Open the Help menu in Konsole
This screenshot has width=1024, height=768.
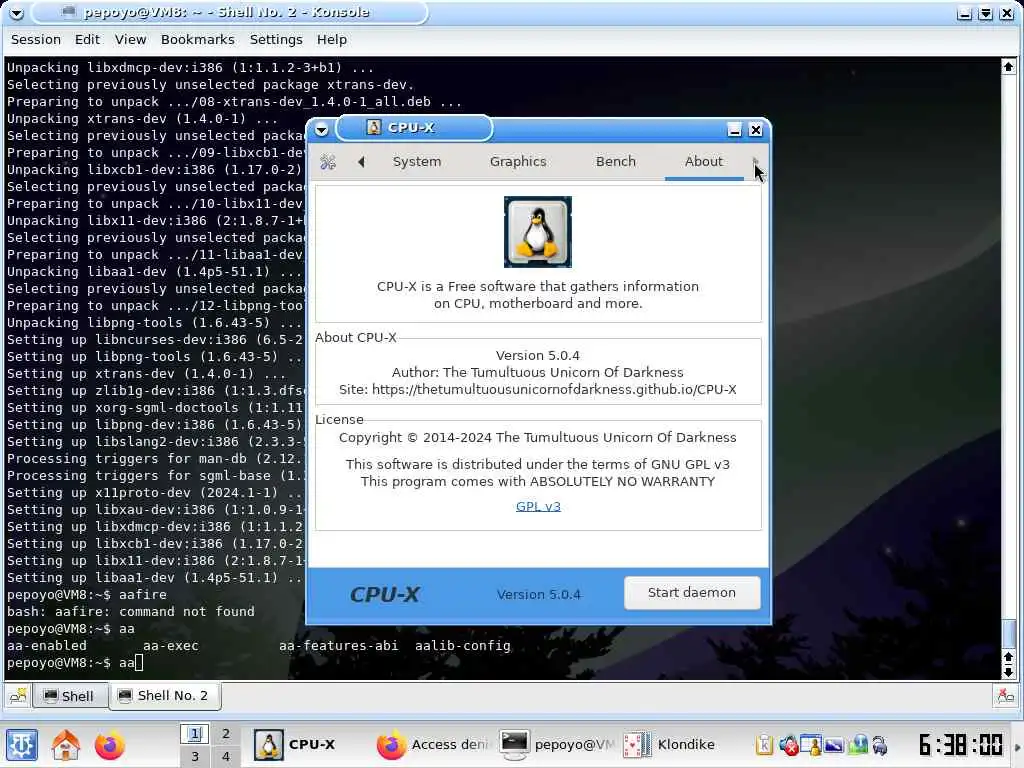click(x=332, y=40)
